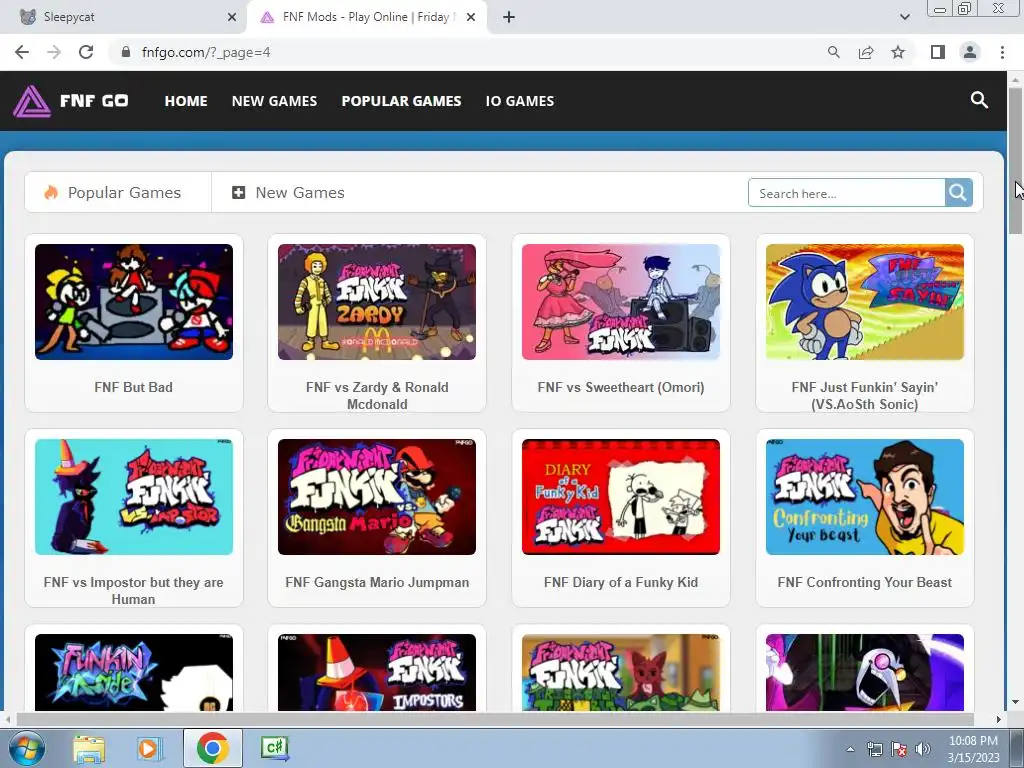
Task: Click the vertical scrollbar down arrow
Action: coord(1015,703)
